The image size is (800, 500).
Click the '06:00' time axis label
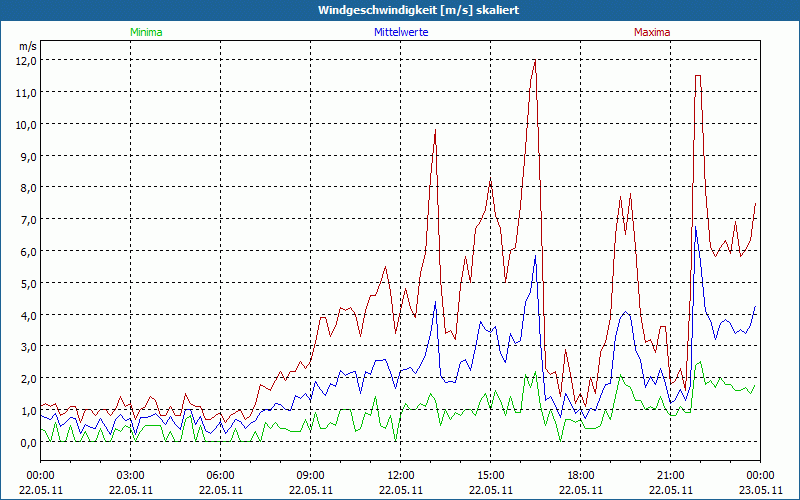tap(220, 476)
